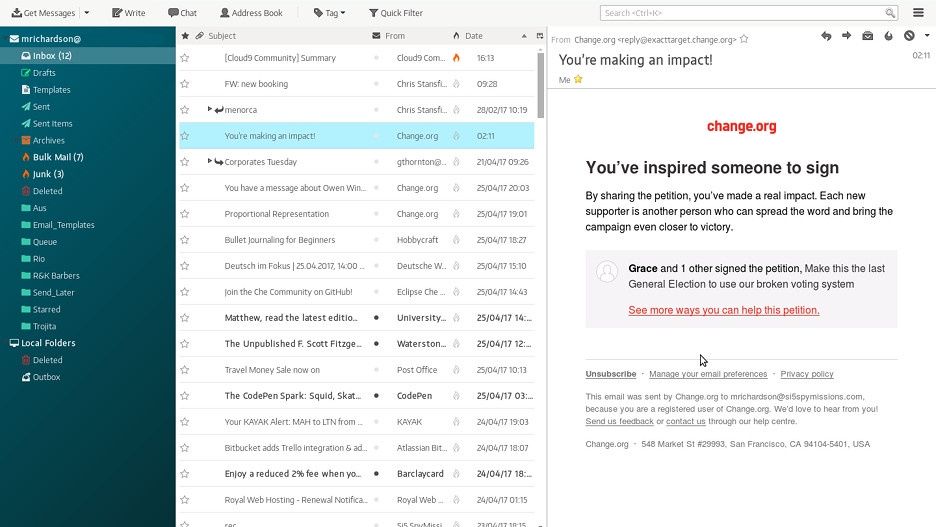Open the Bulk Mail (7) folder

pyautogui.click(x=52, y=157)
